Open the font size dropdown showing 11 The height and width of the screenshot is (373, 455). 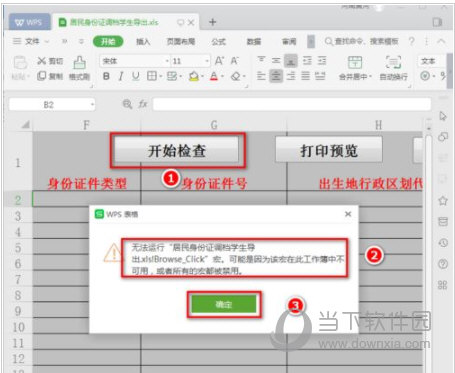tap(207, 61)
